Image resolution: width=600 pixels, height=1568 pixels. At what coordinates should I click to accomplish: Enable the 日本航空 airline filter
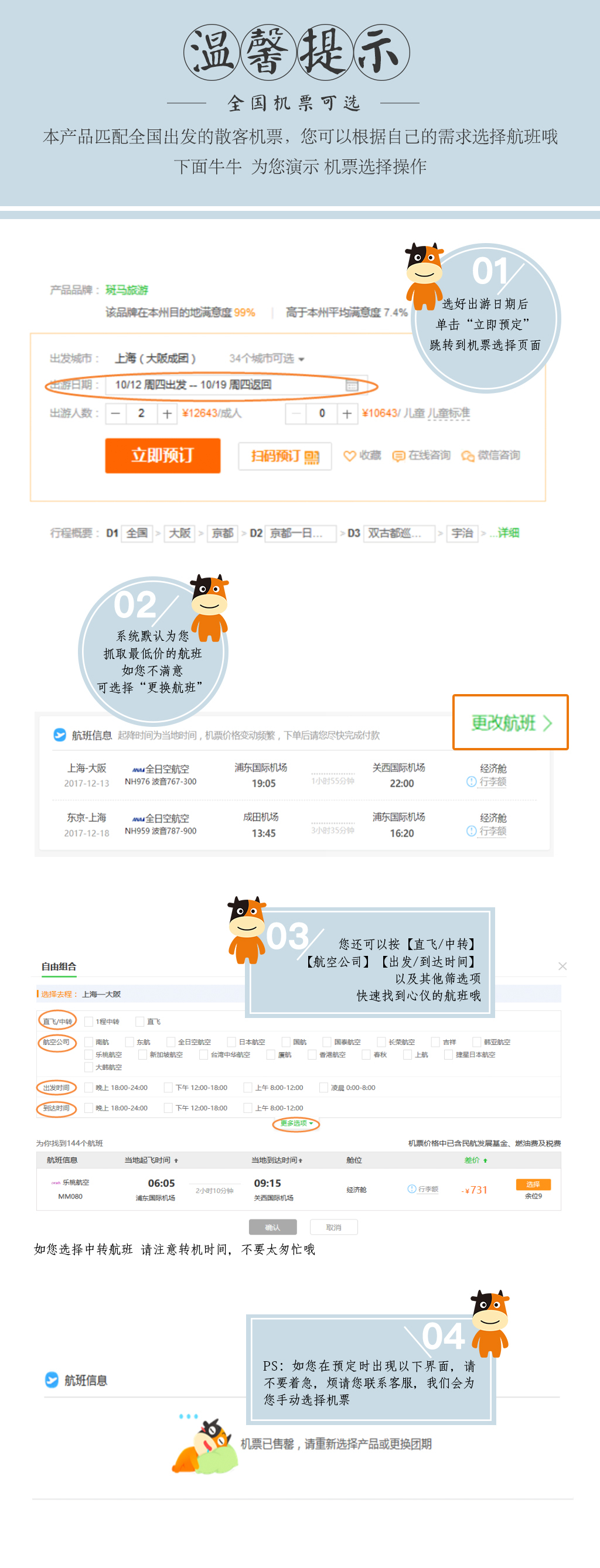click(x=231, y=1042)
